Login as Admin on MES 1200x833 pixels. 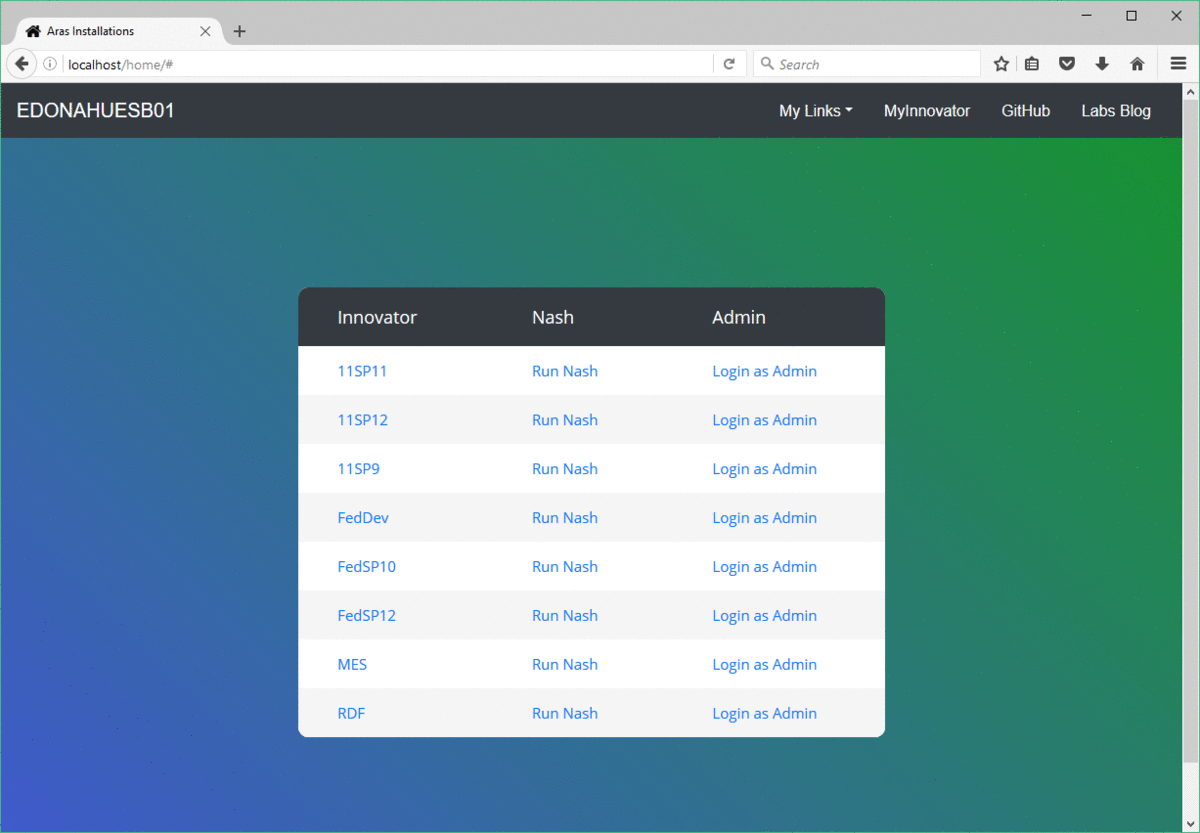(764, 665)
